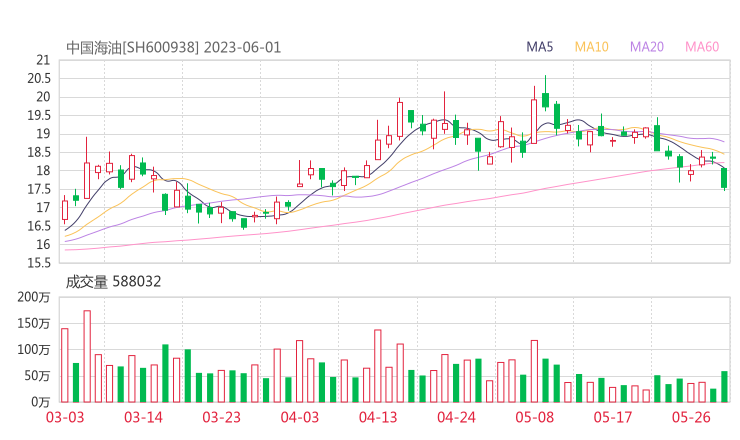Click the tallest volume bar above 150万
740x440 pixels.
click(87, 356)
